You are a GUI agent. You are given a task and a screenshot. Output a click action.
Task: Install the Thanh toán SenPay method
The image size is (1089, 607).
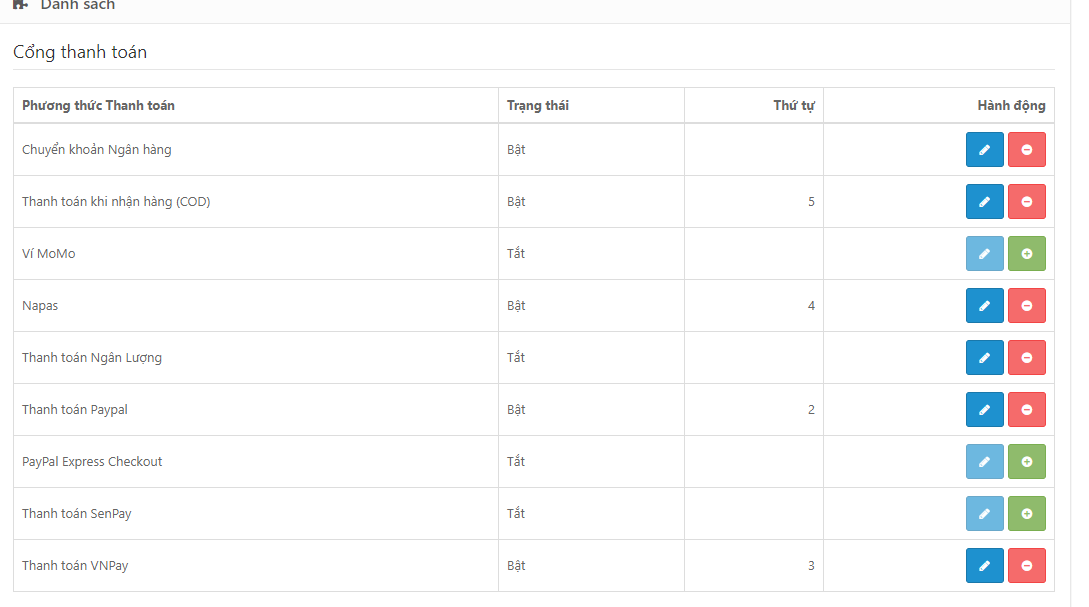(x=1026, y=514)
